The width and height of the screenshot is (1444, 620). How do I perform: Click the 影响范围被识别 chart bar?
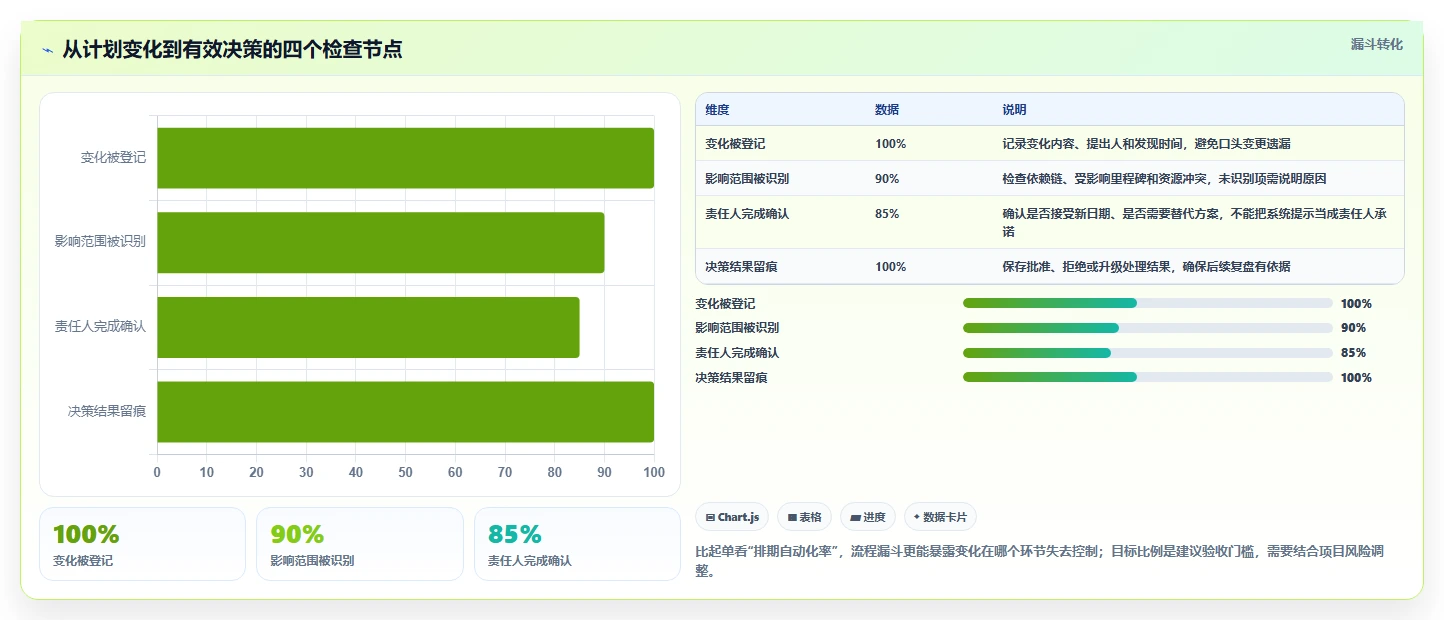[x=380, y=242]
